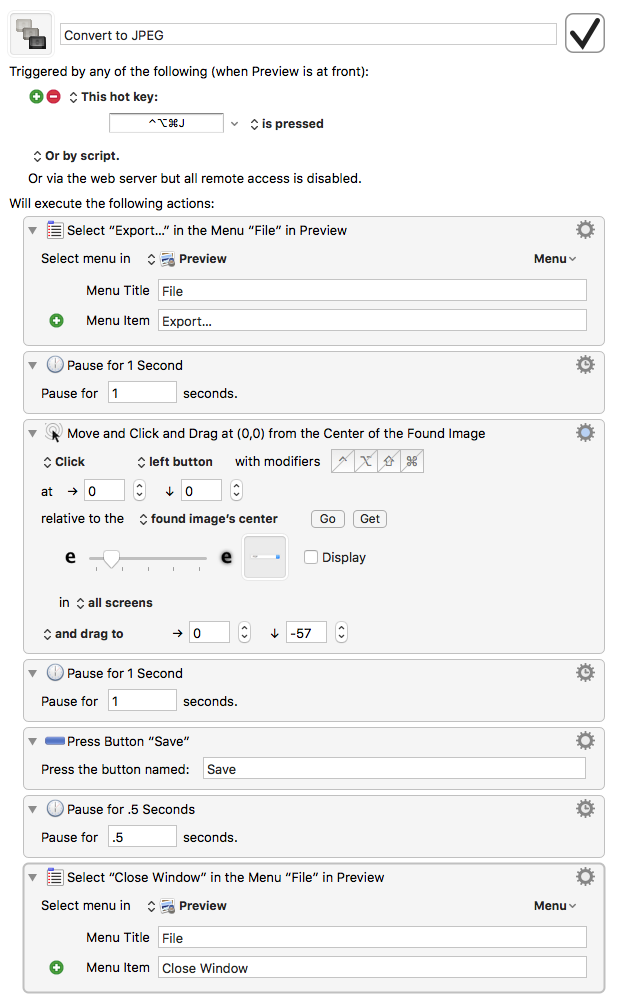The image size is (617, 1007).
Task: Enable the Display checkbox
Action: point(311,558)
